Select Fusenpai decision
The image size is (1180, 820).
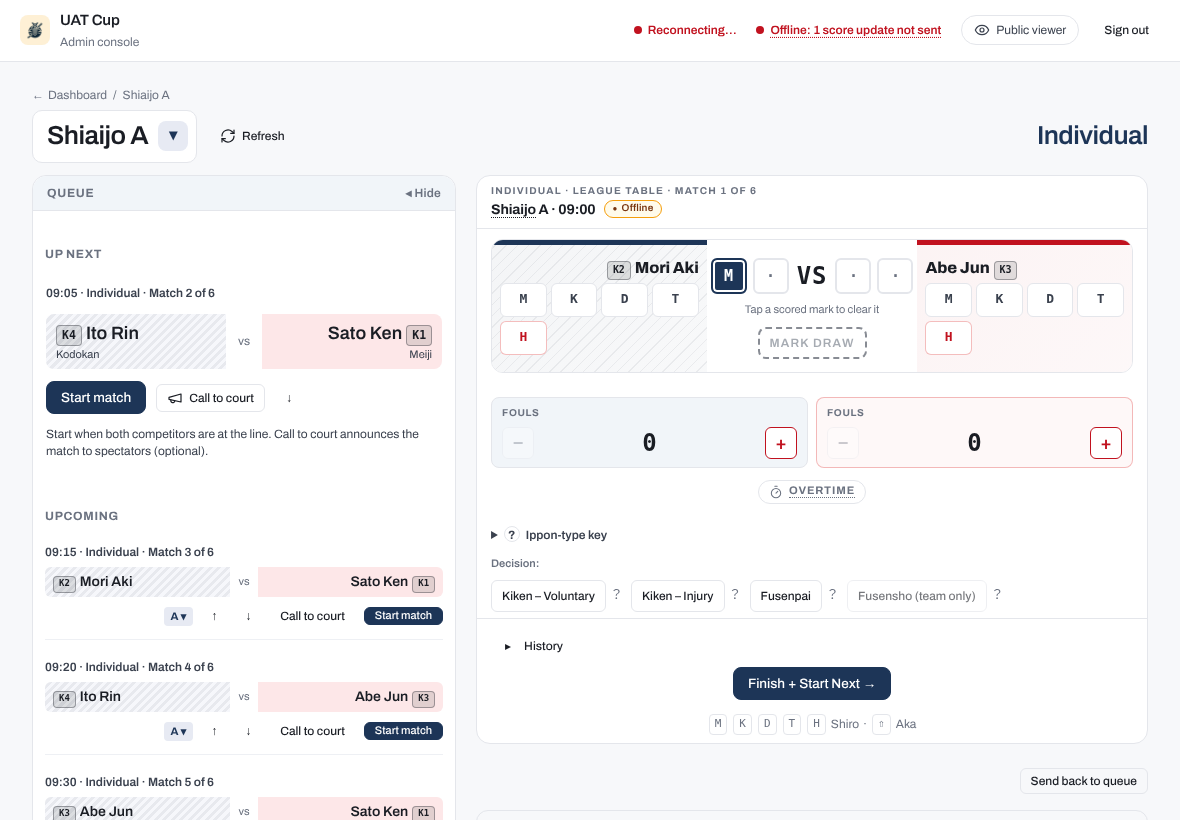[786, 596]
